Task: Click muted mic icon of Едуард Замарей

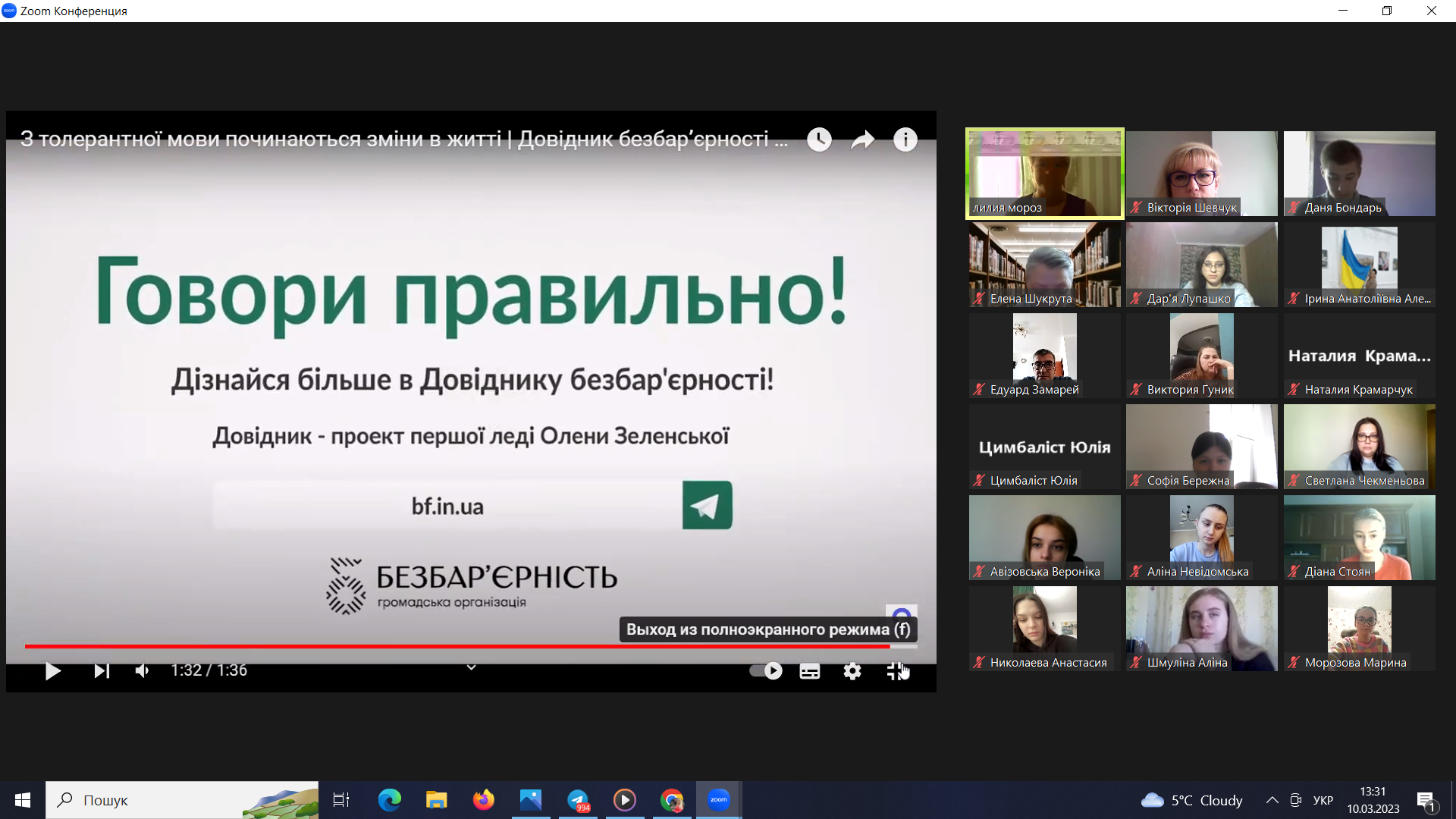Action: pos(979,389)
